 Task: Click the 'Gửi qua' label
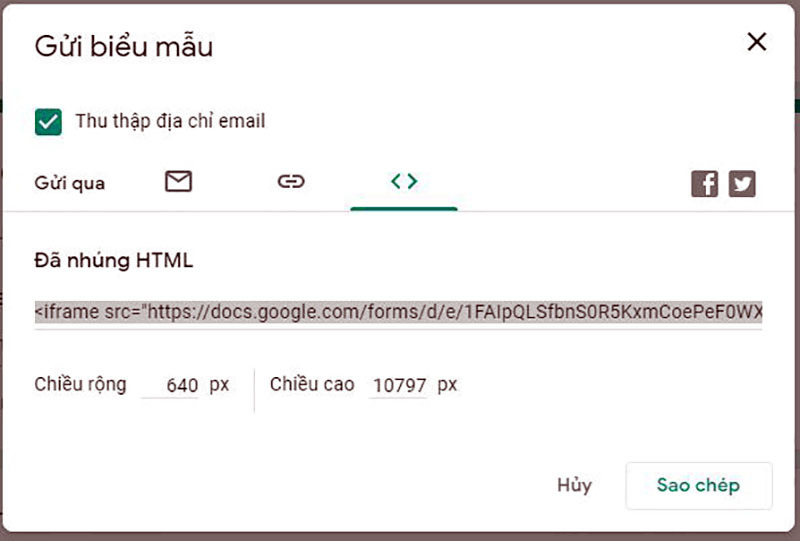[x=70, y=183]
